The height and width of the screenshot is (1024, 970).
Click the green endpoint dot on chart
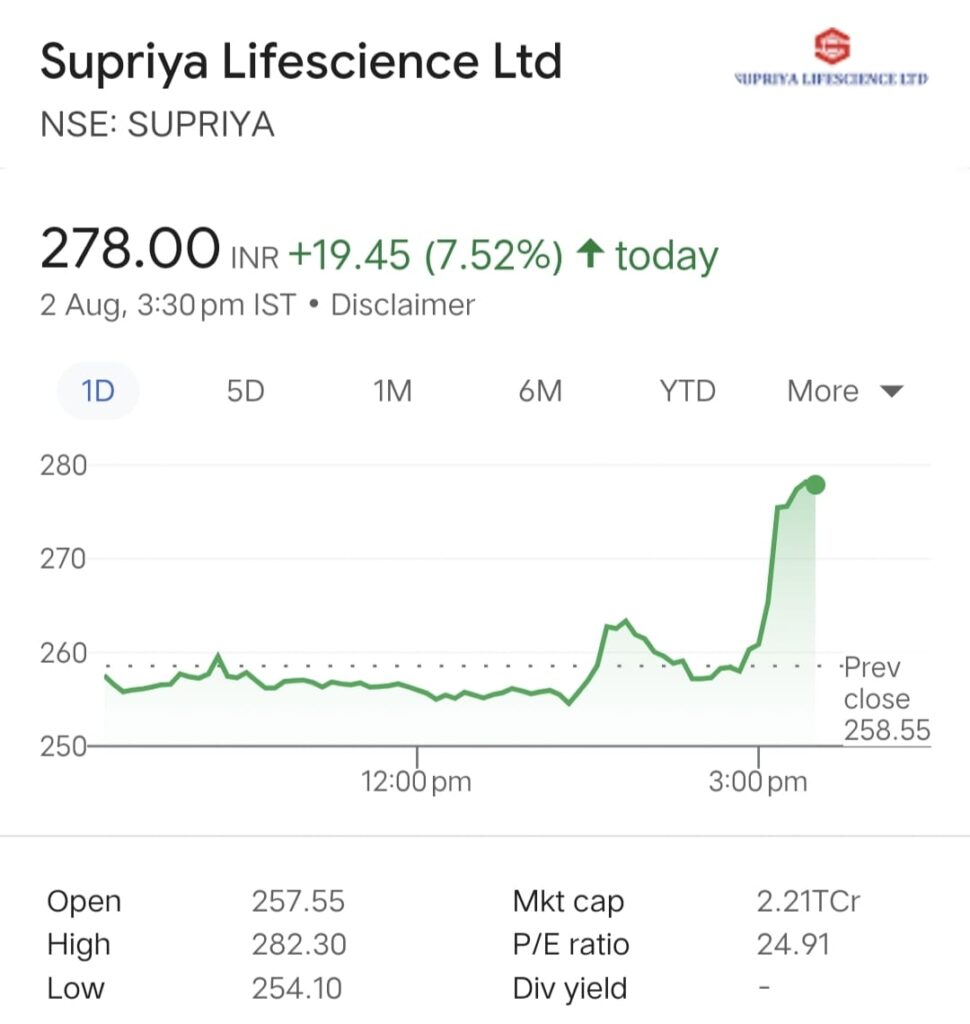tap(815, 485)
